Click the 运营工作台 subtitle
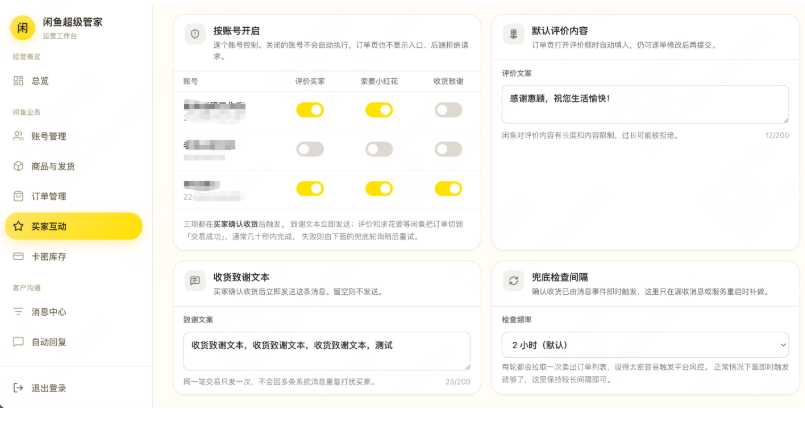The width and height of the screenshot is (805, 422). [60, 36]
